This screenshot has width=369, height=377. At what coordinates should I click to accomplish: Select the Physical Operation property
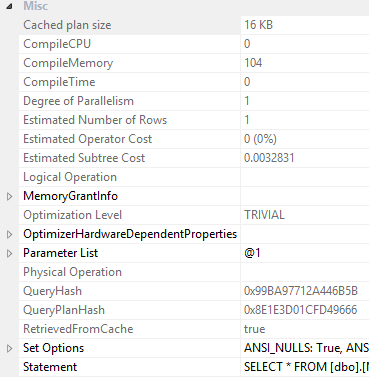130,272
